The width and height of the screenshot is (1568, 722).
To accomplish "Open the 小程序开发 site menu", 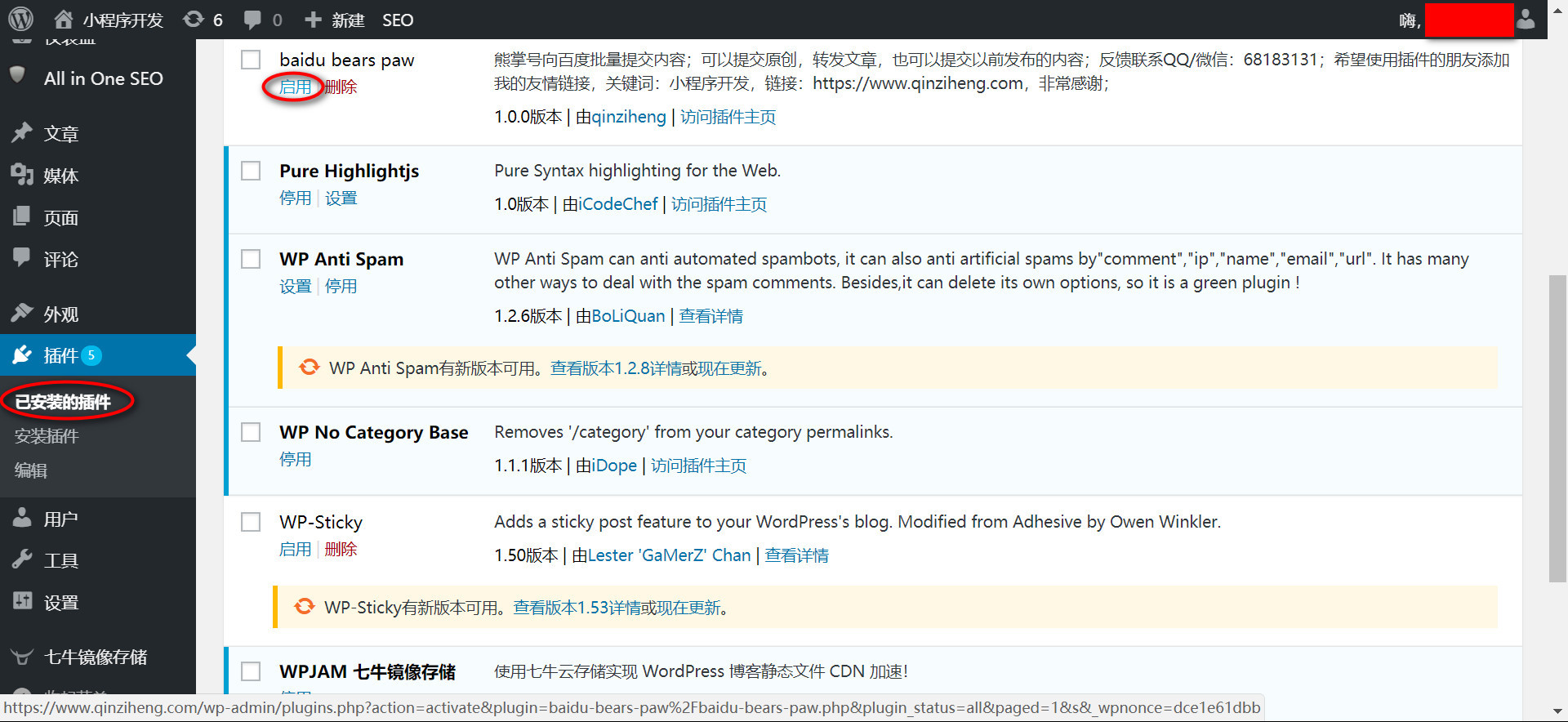I will (122, 20).
